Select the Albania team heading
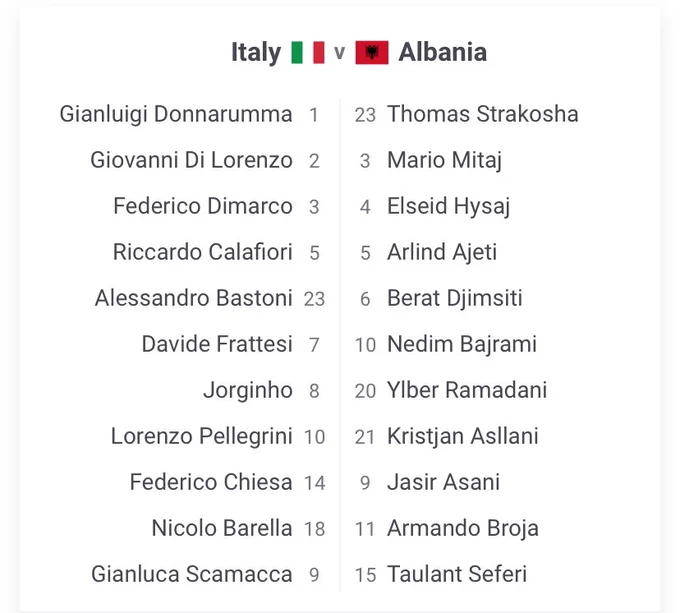Screen dimensions: 680x613 442,52
